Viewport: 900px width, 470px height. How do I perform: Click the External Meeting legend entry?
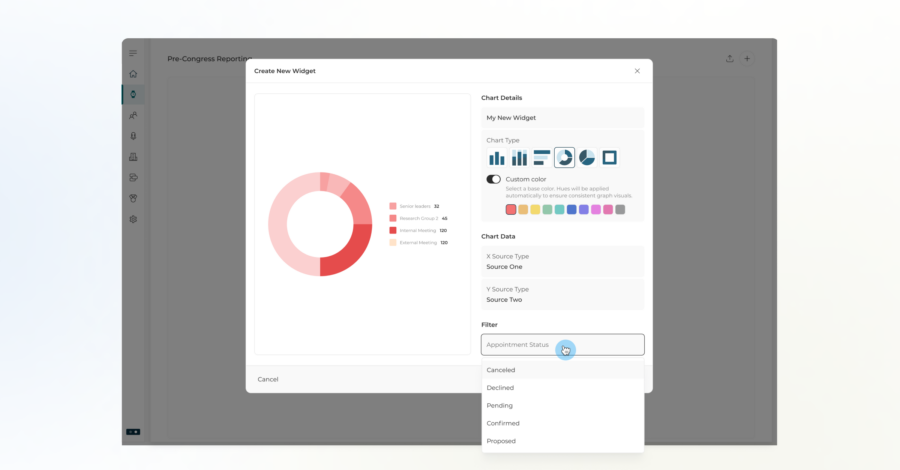click(418, 243)
